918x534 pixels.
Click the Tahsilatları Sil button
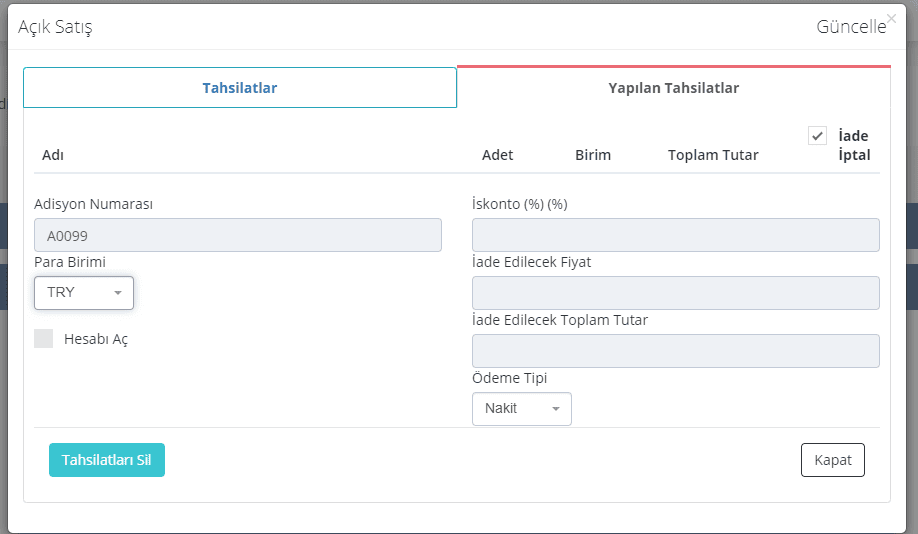(107, 460)
